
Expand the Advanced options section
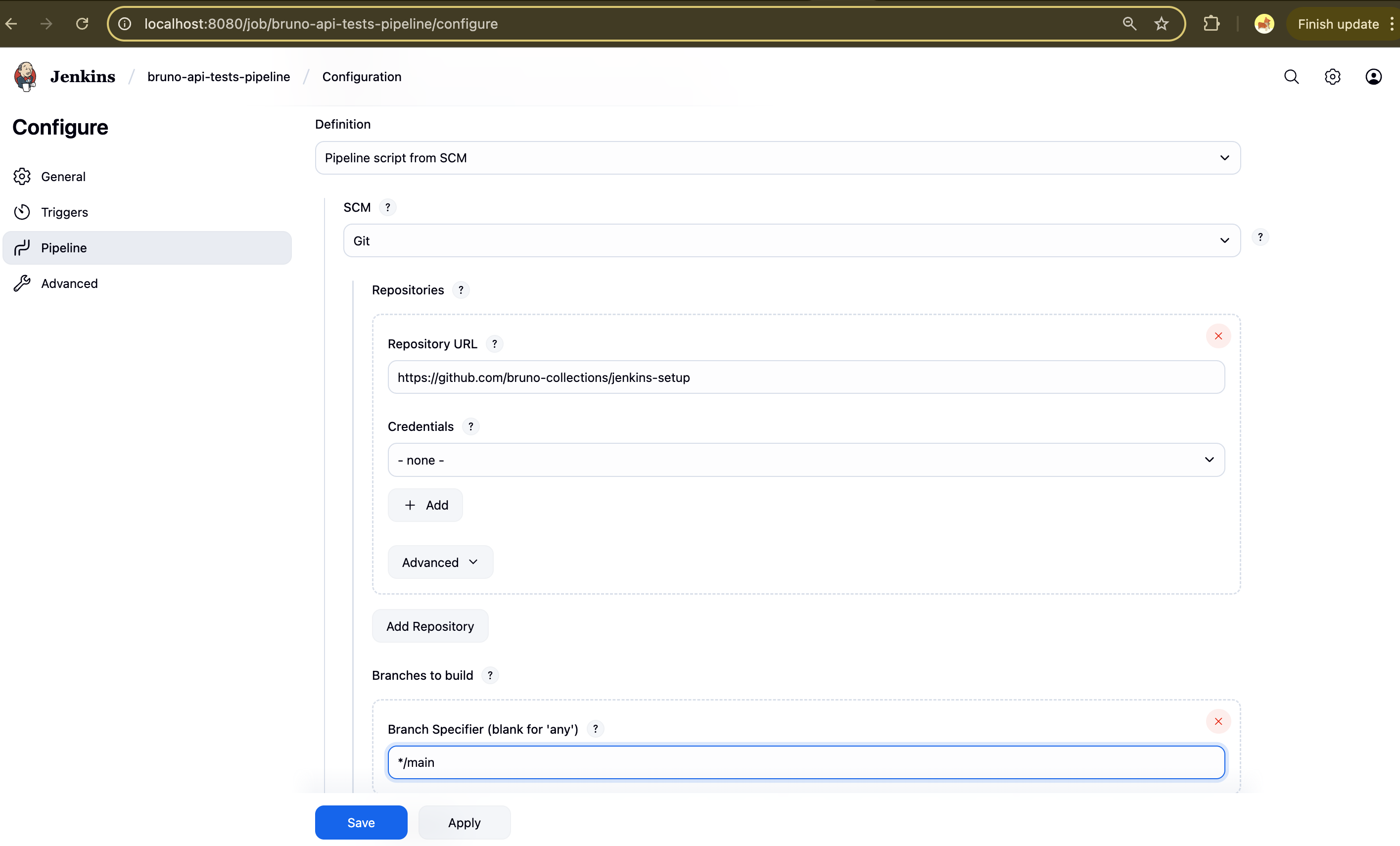[440, 562]
